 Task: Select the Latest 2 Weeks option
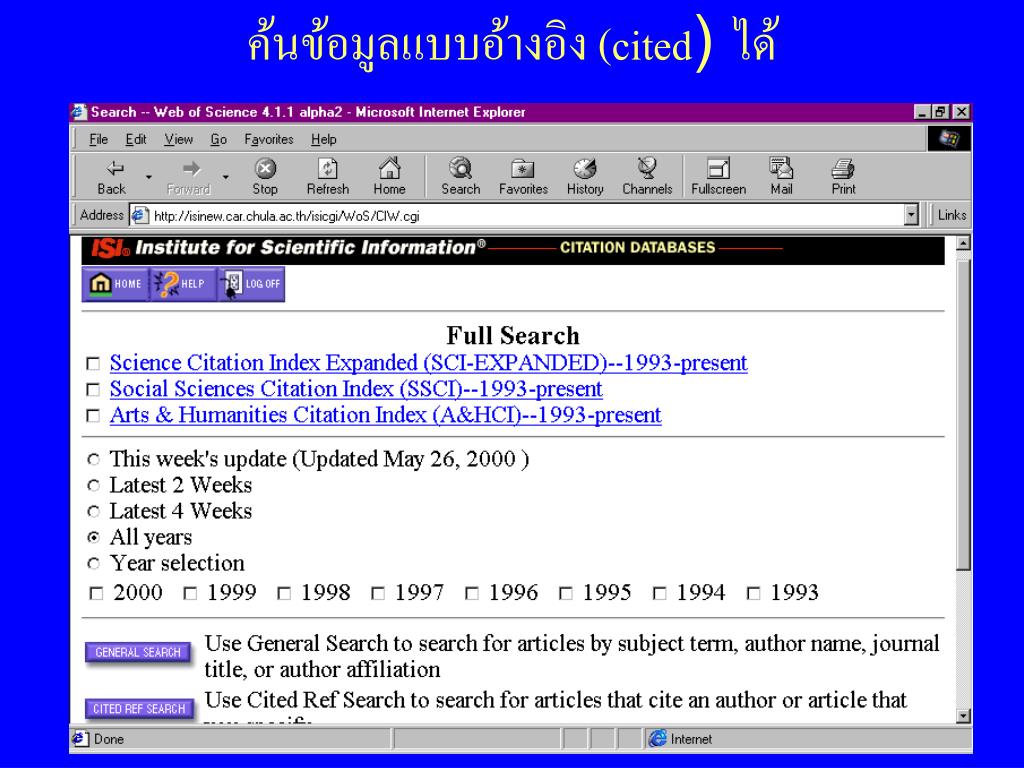pyautogui.click(x=94, y=486)
